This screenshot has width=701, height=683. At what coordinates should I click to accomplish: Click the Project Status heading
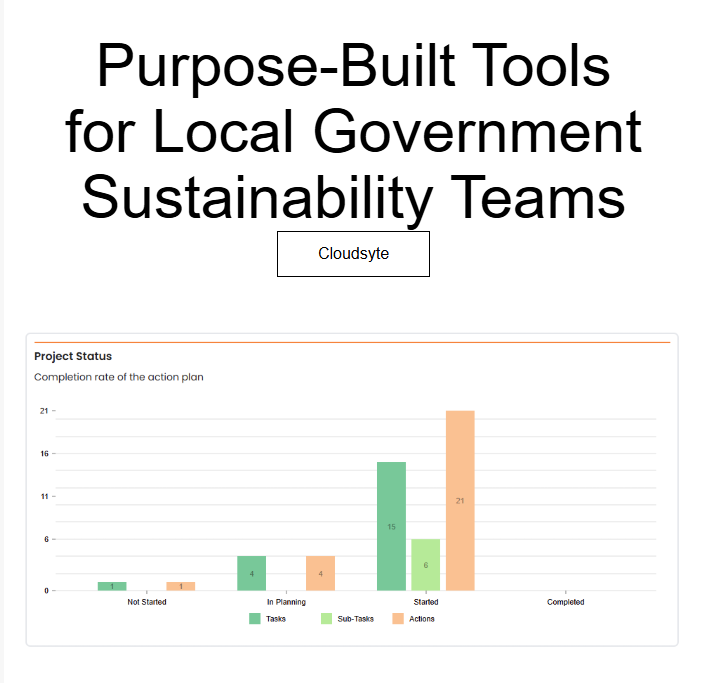(73, 356)
